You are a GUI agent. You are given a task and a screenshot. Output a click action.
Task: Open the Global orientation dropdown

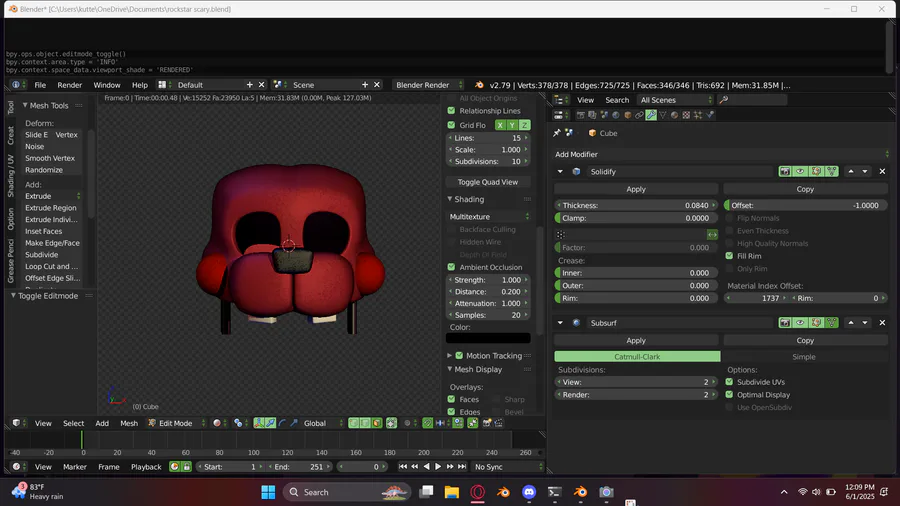click(322, 423)
